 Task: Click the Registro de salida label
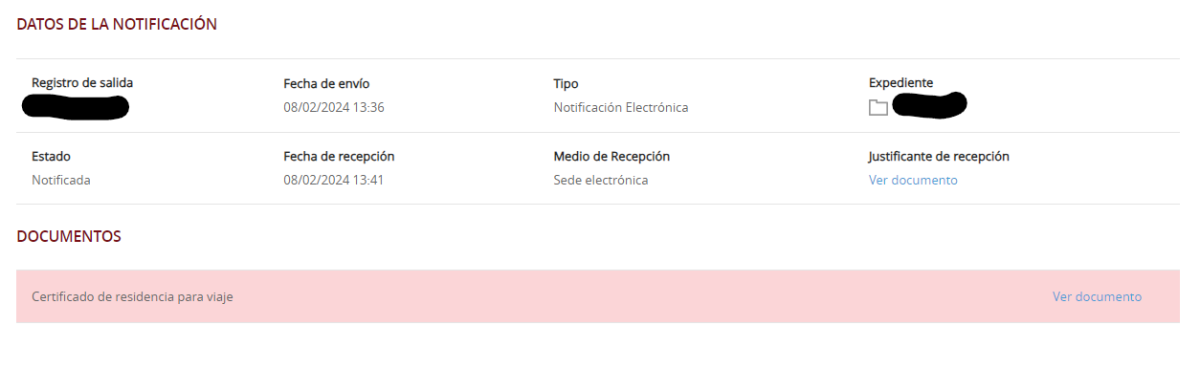[82, 83]
